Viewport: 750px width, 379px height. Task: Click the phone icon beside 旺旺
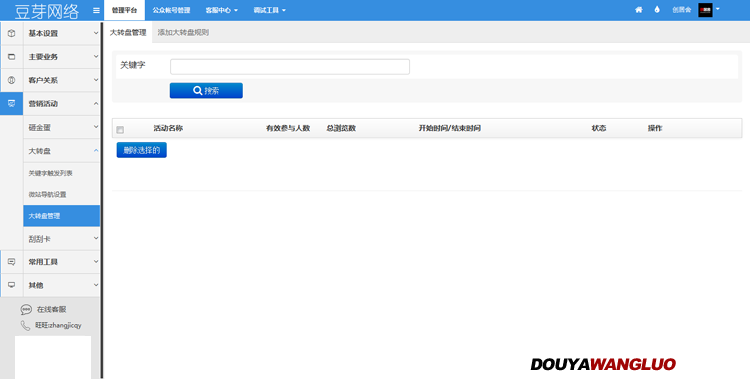tap(25, 325)
